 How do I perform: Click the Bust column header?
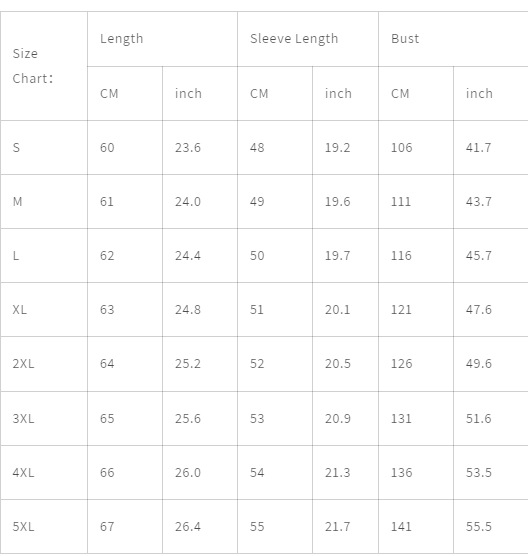click(453, 39)
